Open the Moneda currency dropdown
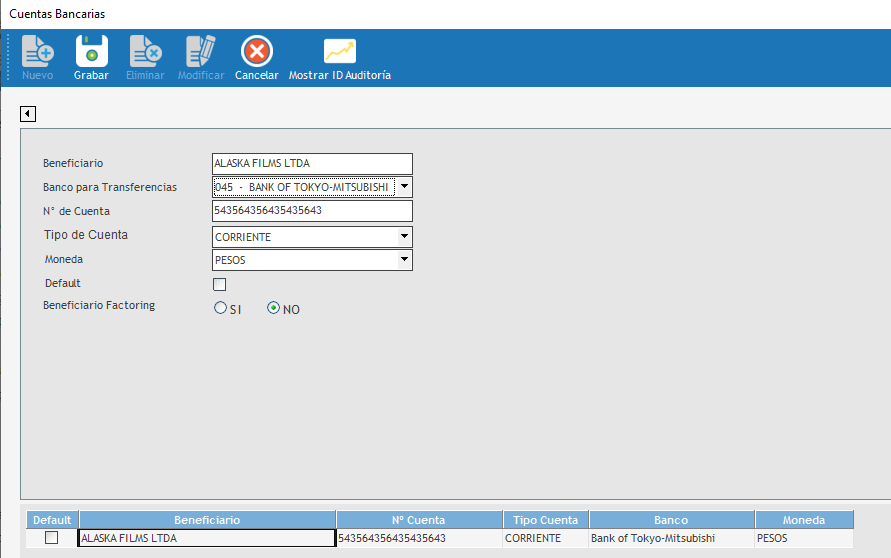 click(403, 260)
